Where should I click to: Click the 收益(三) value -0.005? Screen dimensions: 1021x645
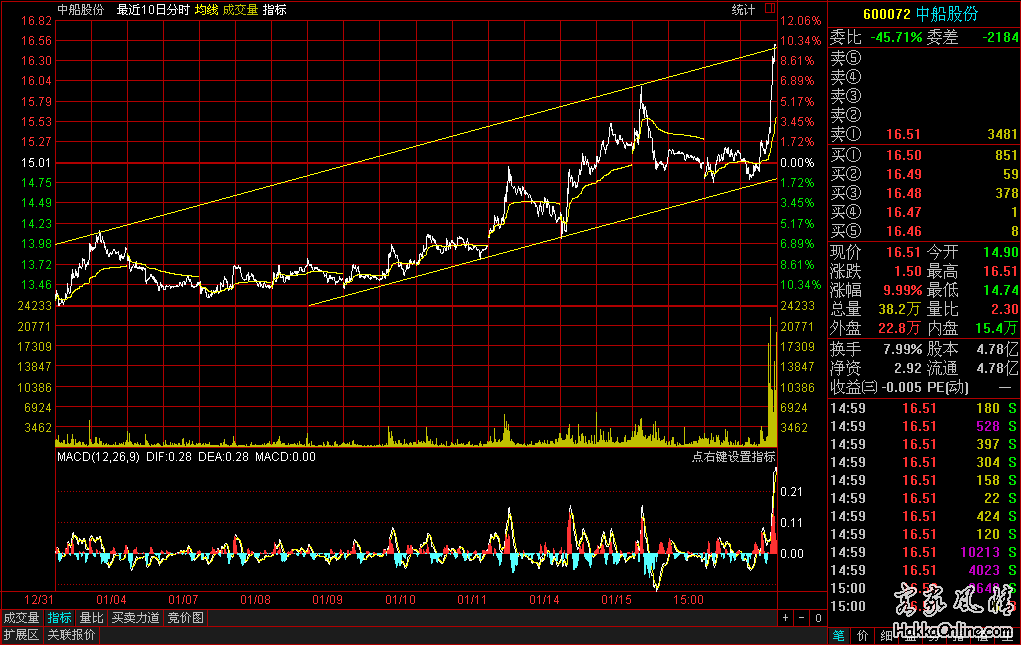[902, 387]
